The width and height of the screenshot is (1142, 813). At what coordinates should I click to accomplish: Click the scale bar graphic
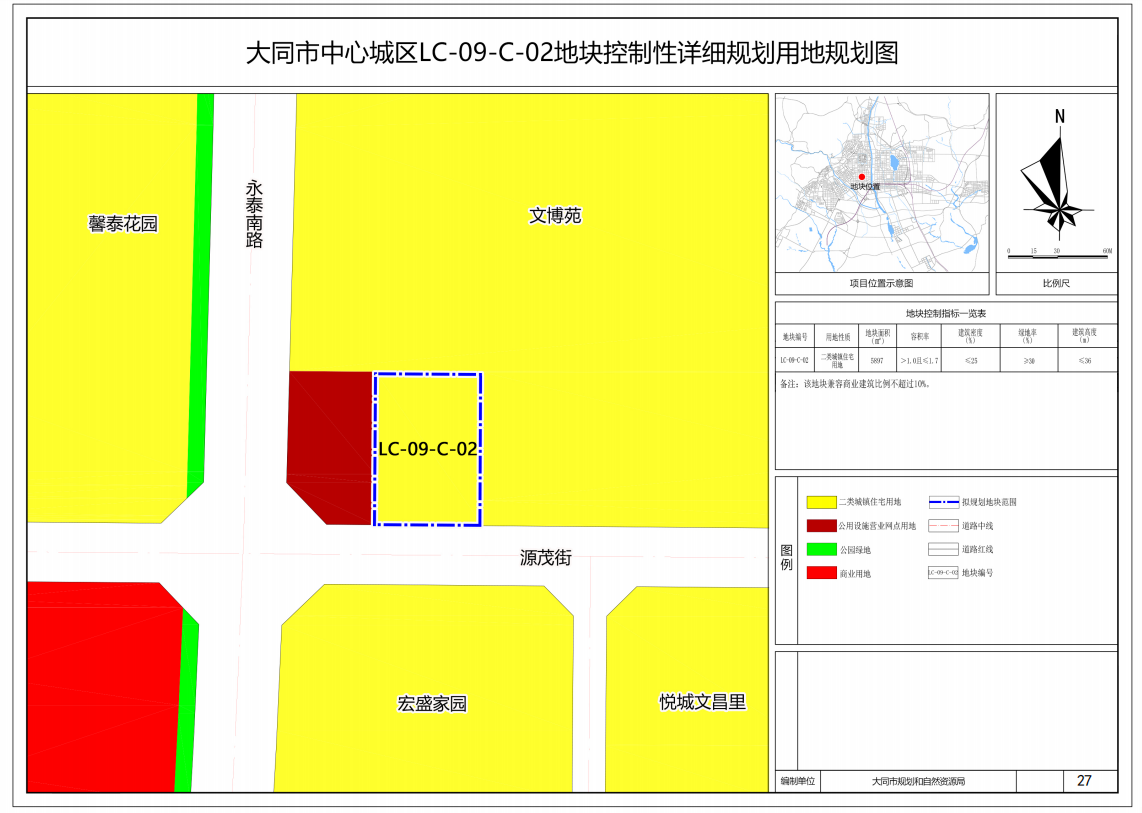coord(1058,256)
